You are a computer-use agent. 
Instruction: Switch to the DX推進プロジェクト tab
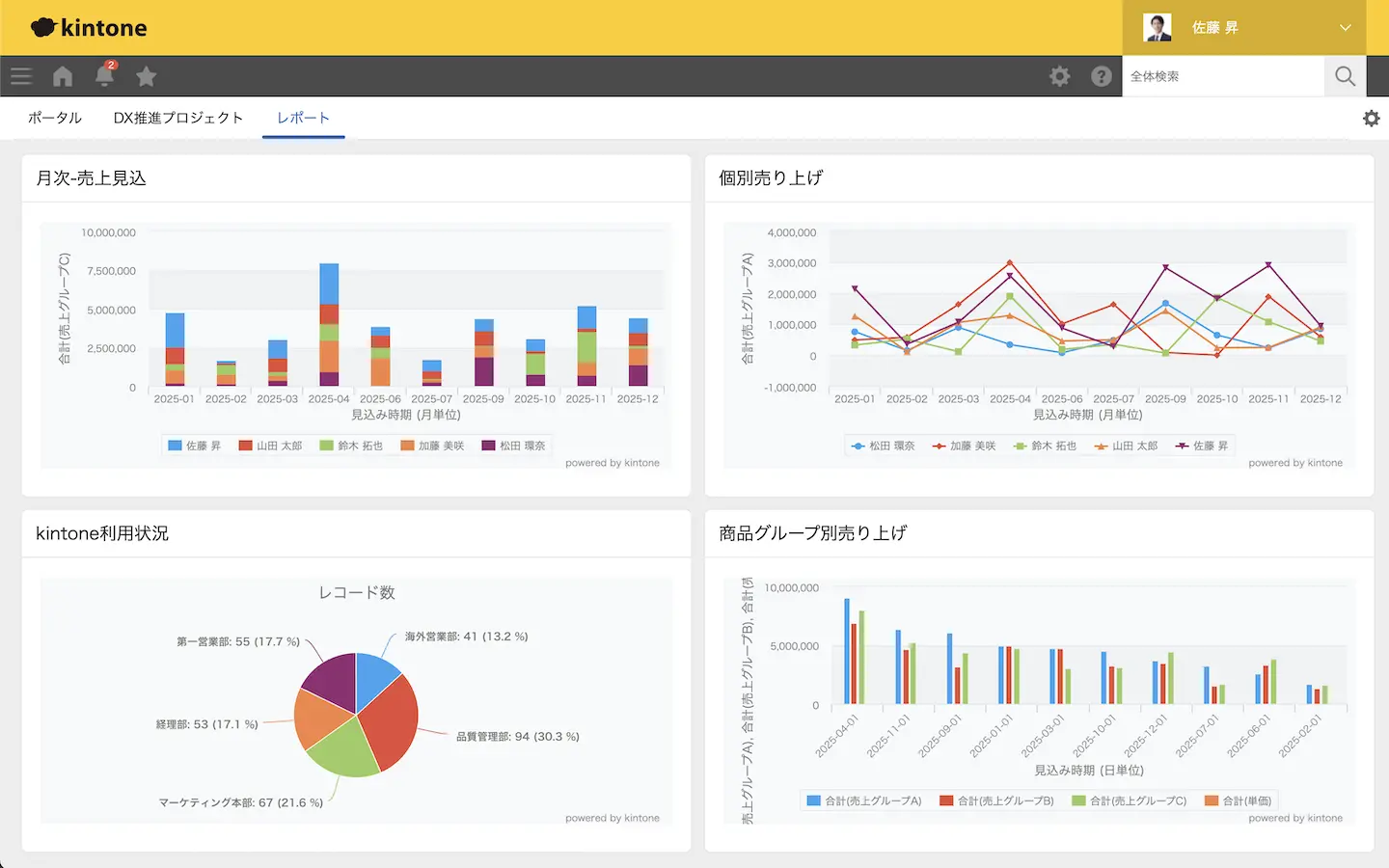pyautogui.click(x=178, y=118)
